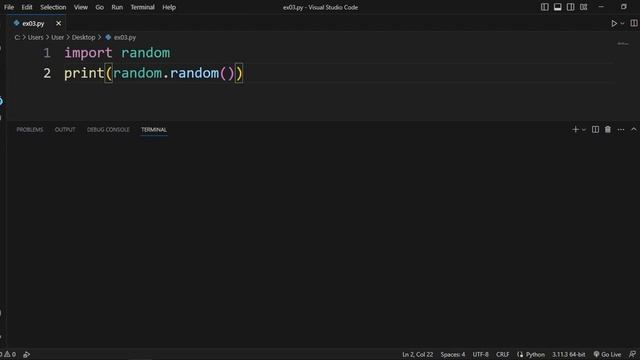Open the Terminal menu
Viewport: 640px width, 360px height.
pyautogui.click(x=142, y=7)
